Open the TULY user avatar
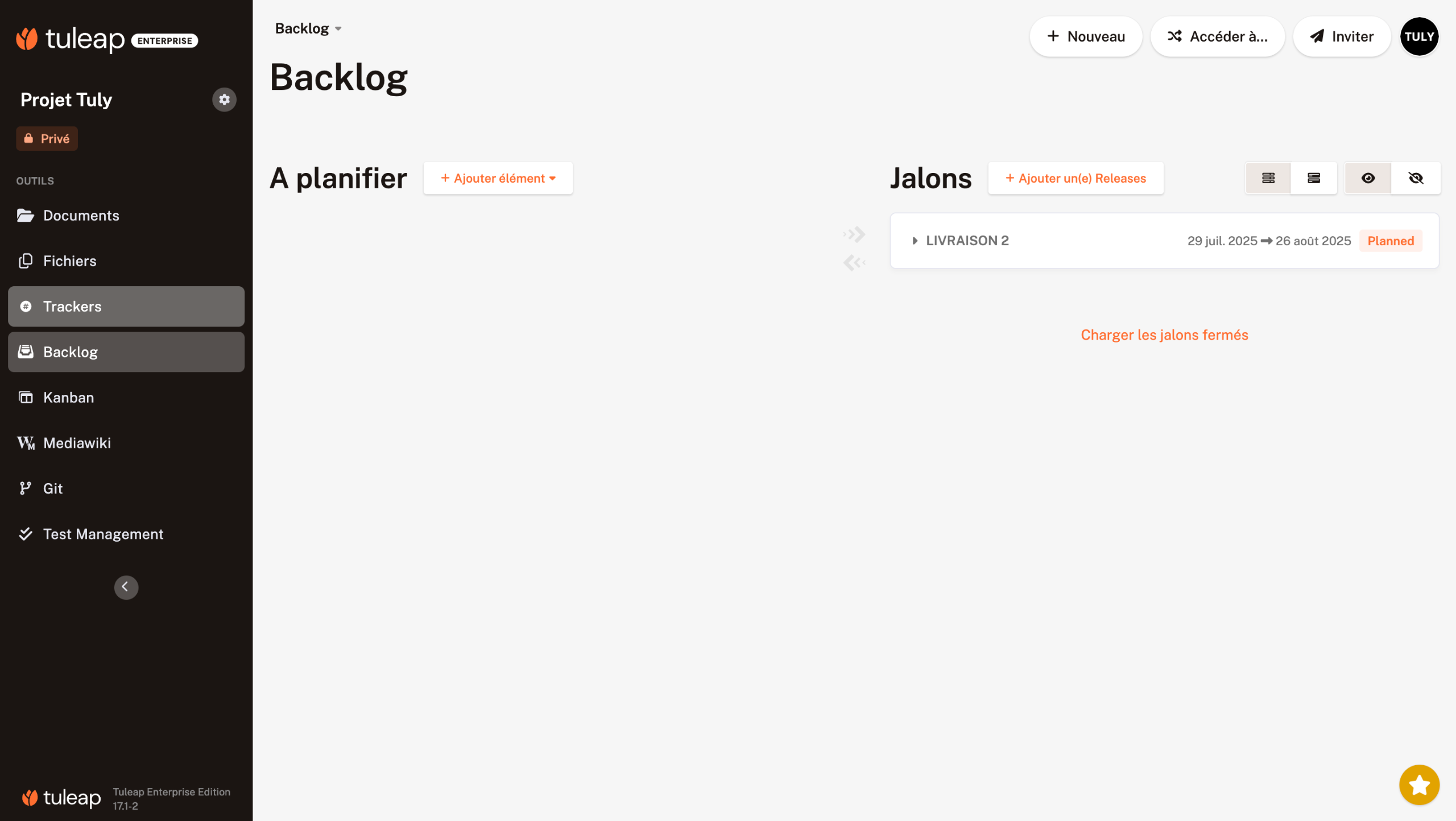1456x821 pixels. pos(1418,36)
